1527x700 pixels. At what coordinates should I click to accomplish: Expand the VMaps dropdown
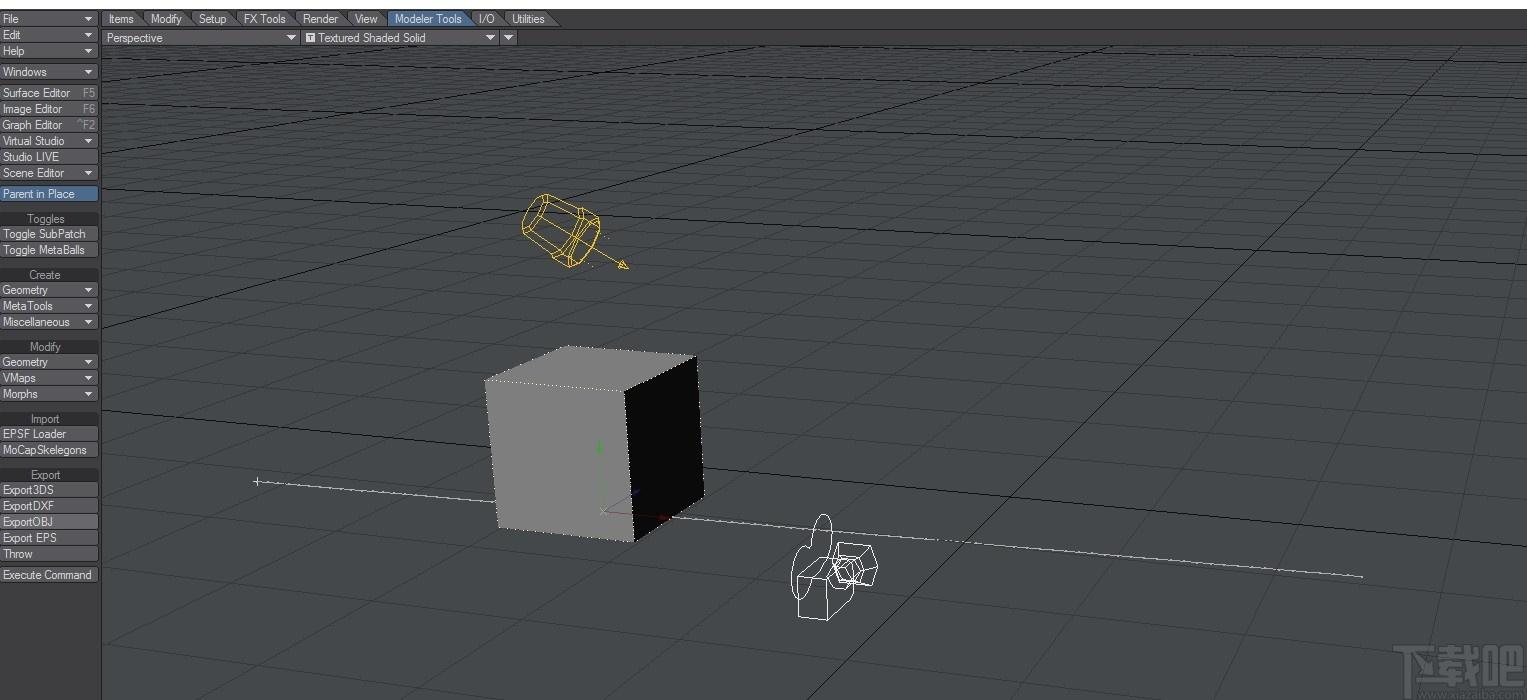pos(49,377)
